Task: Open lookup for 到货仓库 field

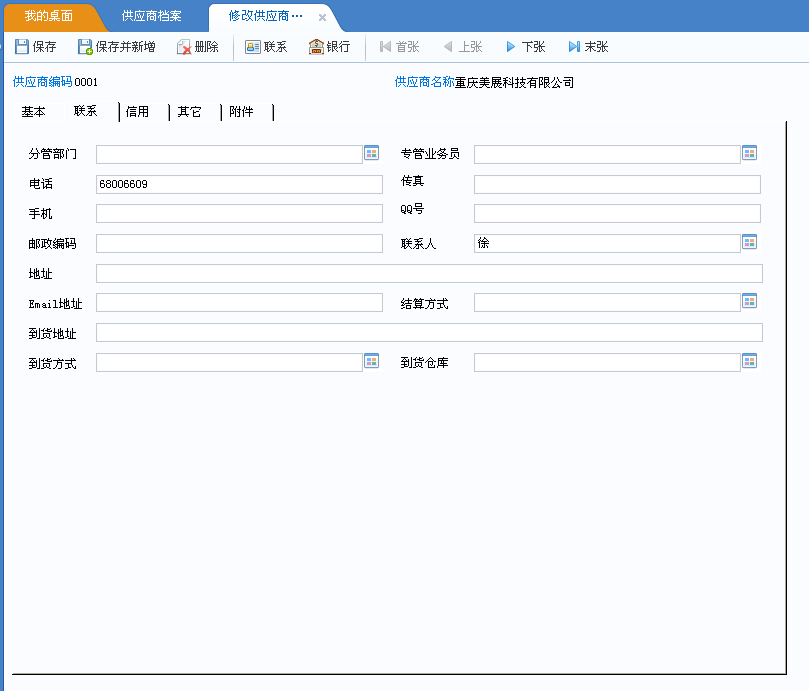Action: (x=750, y=361)
